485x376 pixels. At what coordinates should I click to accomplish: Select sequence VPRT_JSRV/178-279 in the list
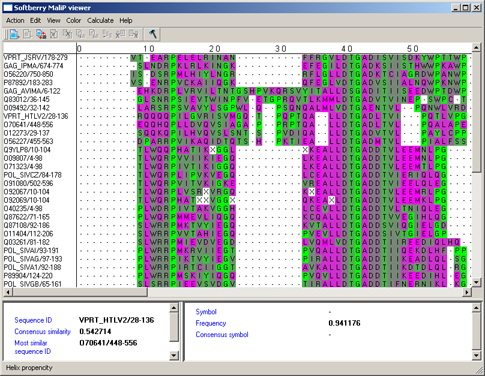point(36,58)
